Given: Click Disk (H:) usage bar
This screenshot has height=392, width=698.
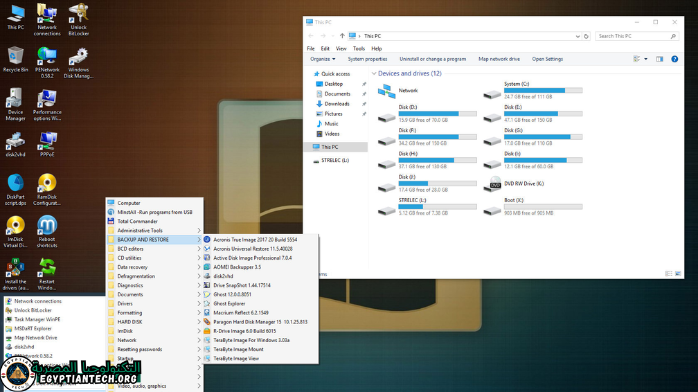Looking at the screenshot, I should click(x=438, y=160).
